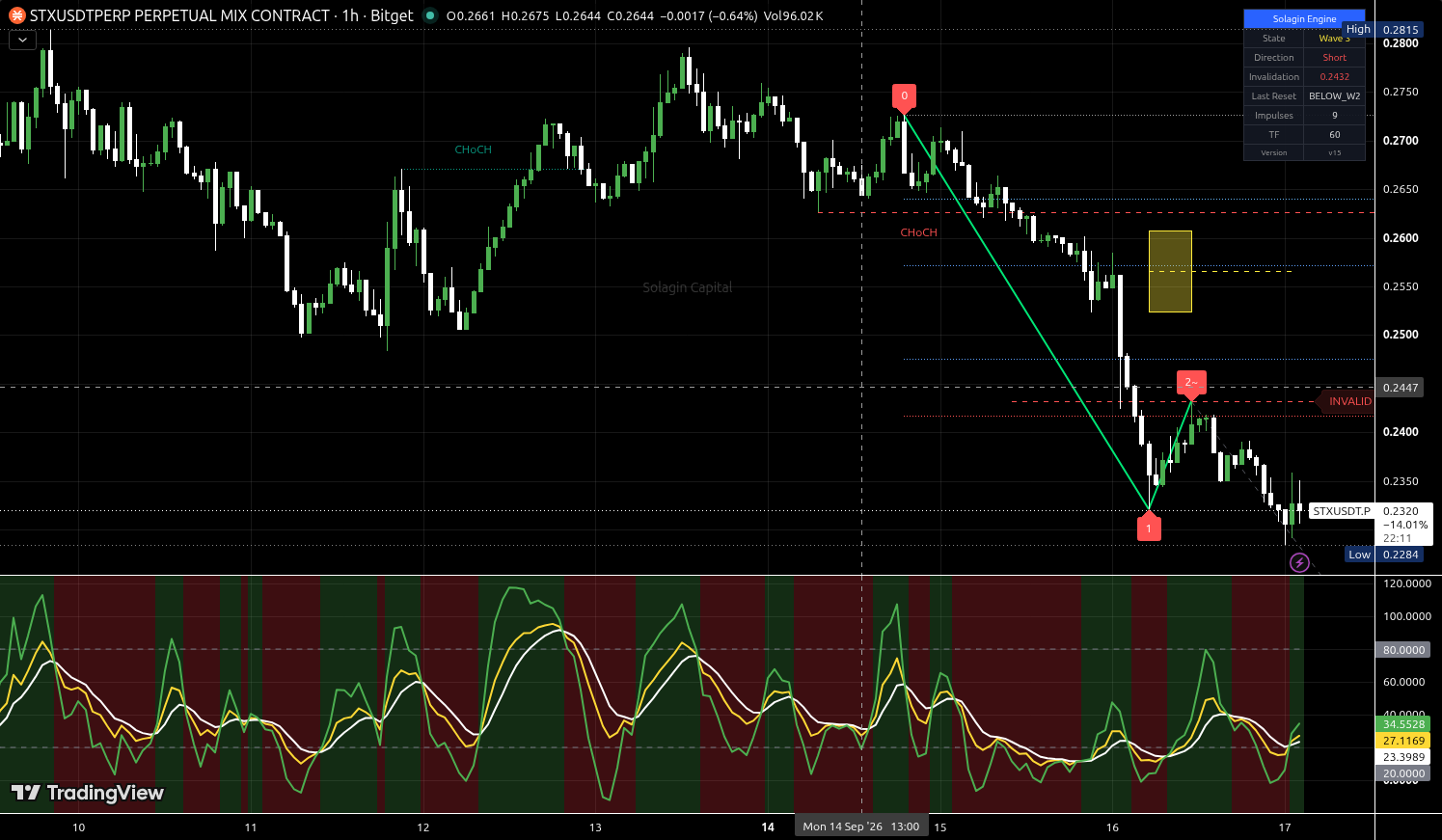Click the green 34.5528 indicator value
This screenshot has height=840, width=1442.
(x=1403, y=724)
